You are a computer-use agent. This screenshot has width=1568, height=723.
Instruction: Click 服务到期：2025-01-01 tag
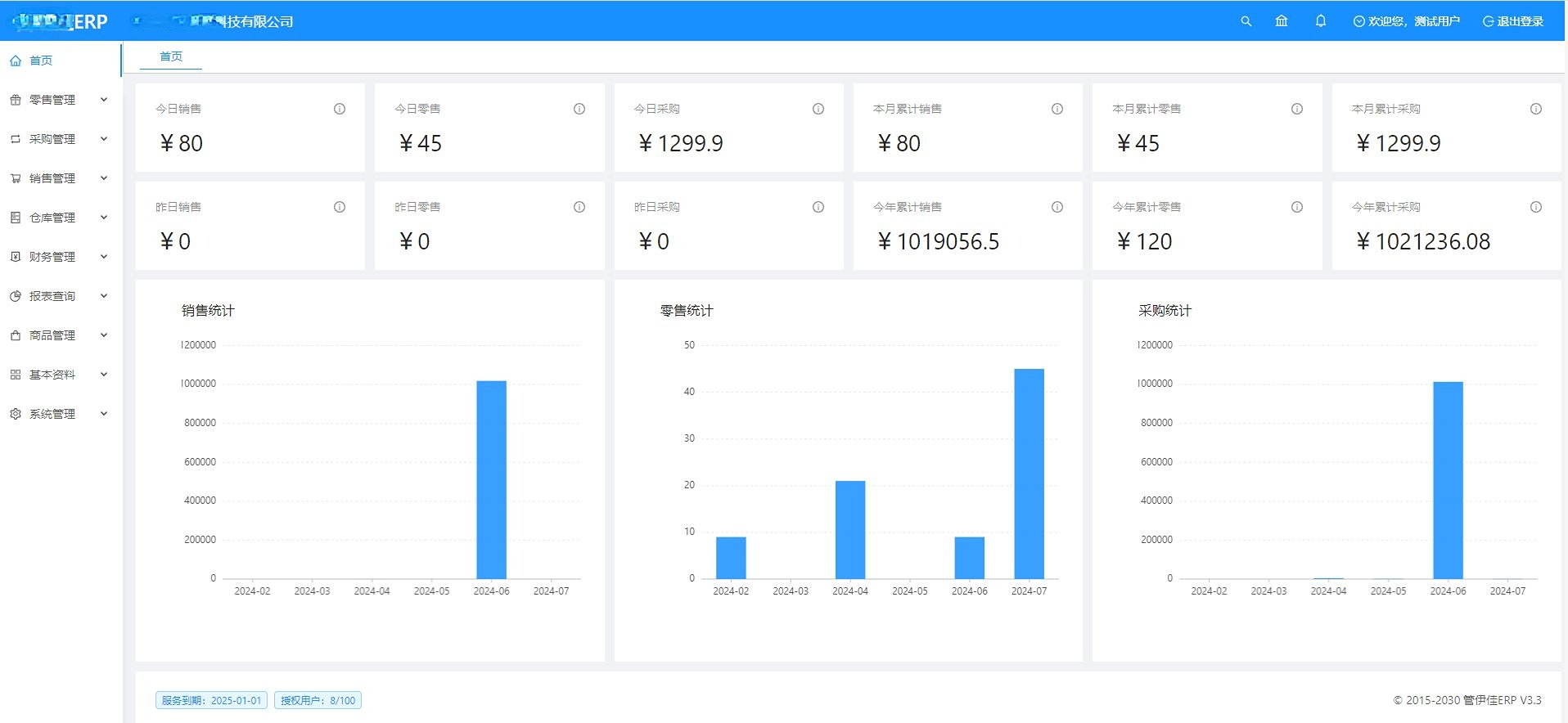pos(211,701)
